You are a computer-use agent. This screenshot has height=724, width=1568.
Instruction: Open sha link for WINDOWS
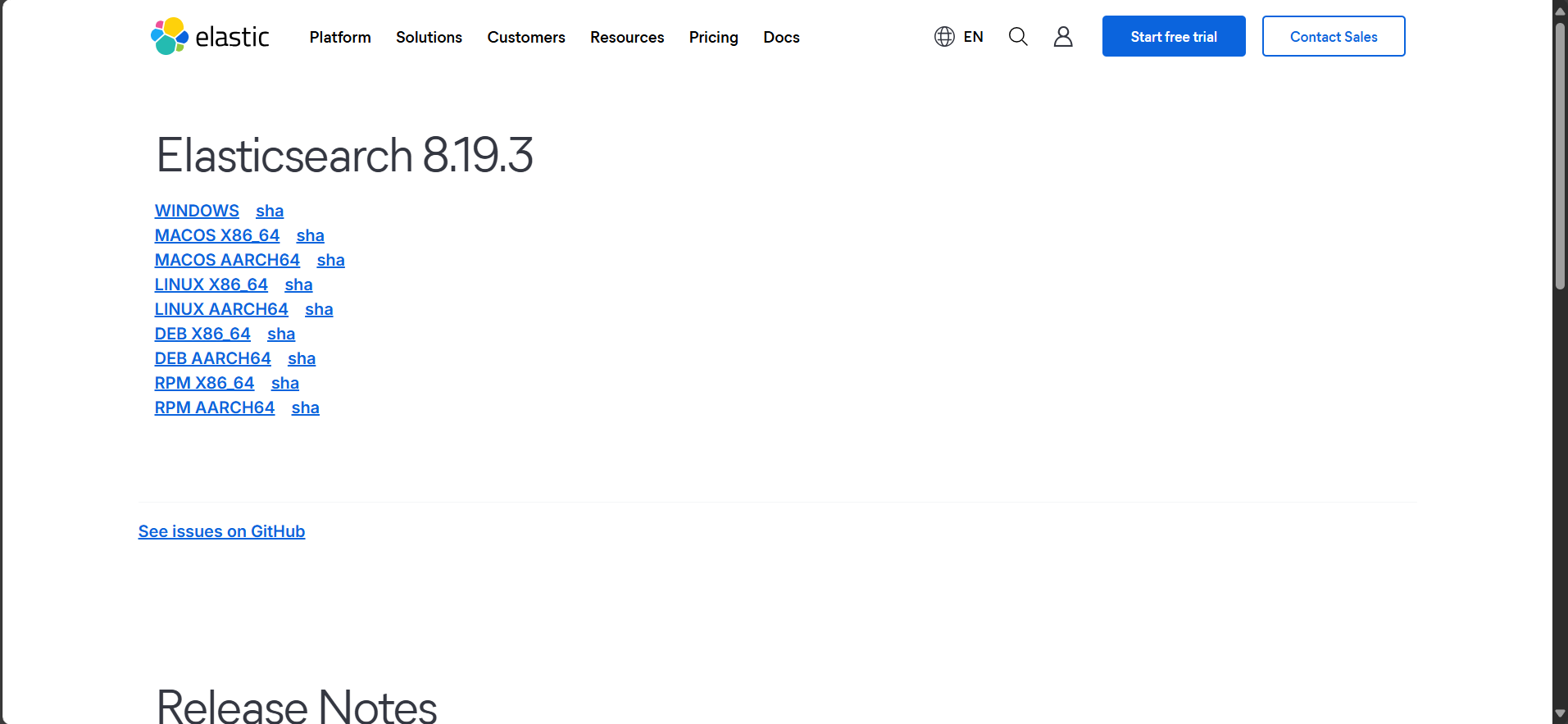[x=270, y=211]
